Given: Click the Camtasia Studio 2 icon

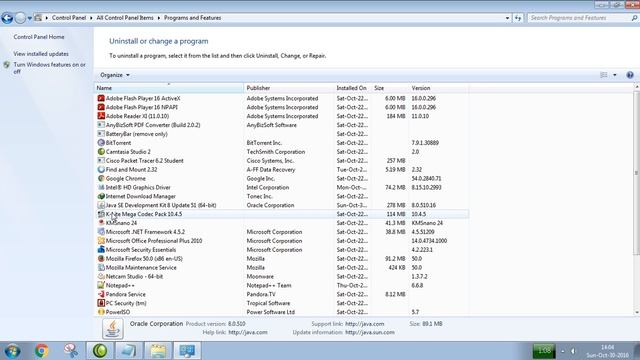Looking at the screenshot, I should click(x=101, y=152).
